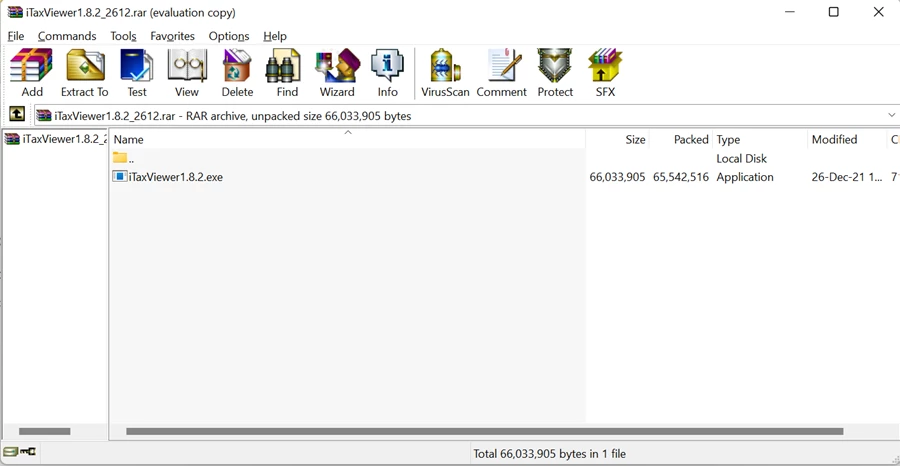Click the iTaxViewer1.8.2.exe file icon
The image size is (900, 466).
click(x=119, y=177)
